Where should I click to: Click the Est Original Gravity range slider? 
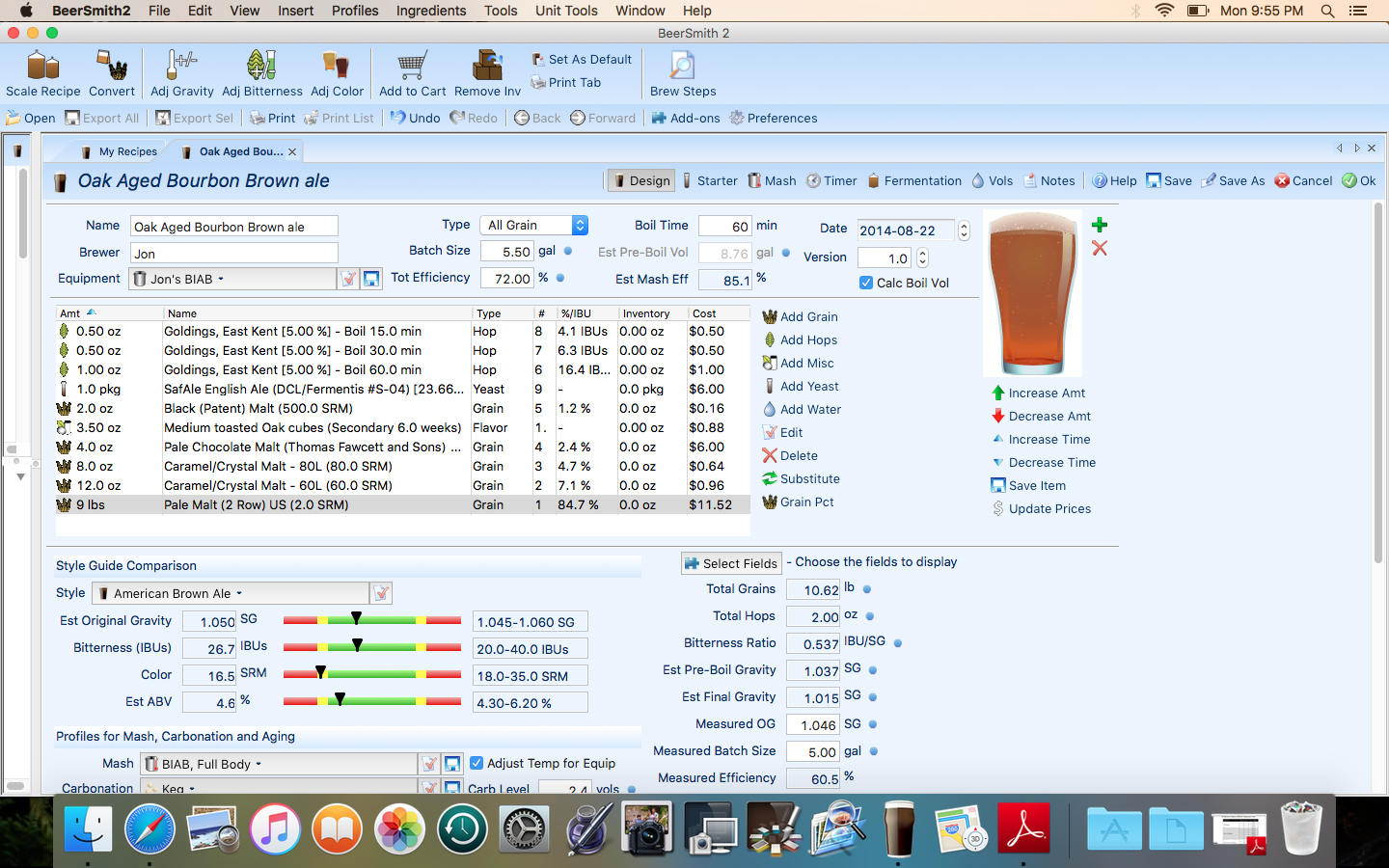372,620
